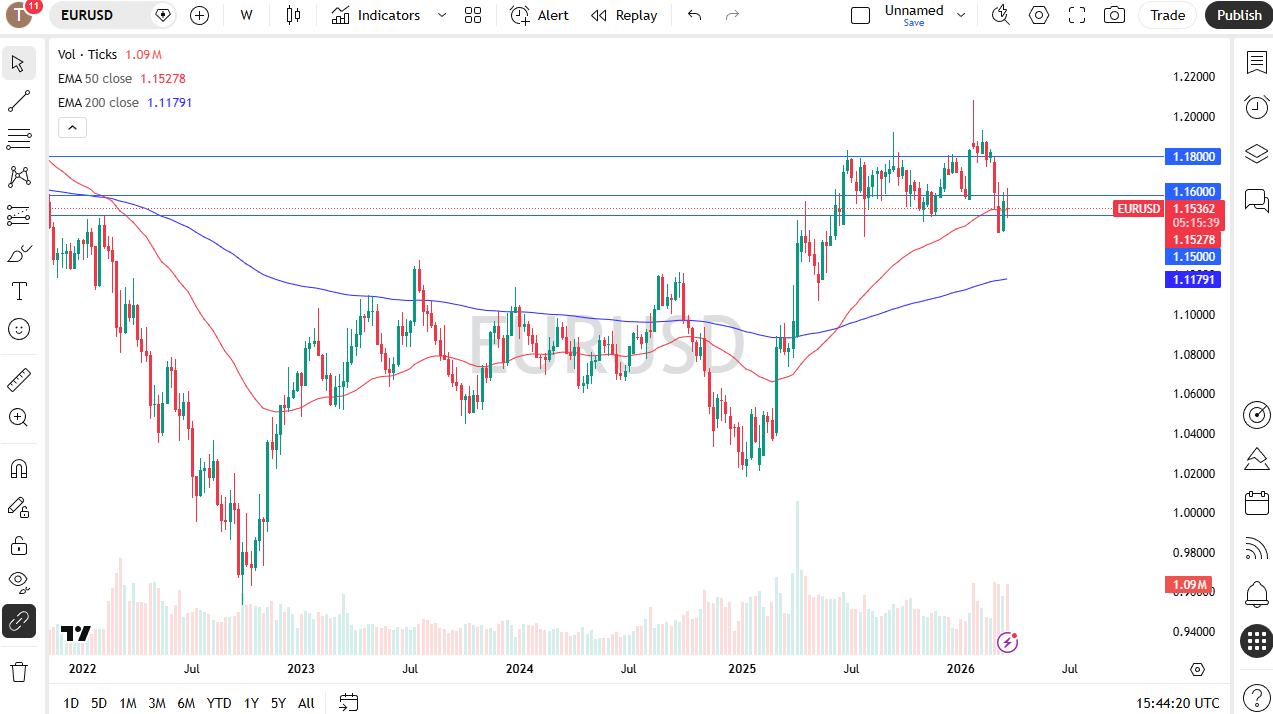Select the 1M time range
The width and height of the screenshot is (1273, 714).
pos(128,703)
